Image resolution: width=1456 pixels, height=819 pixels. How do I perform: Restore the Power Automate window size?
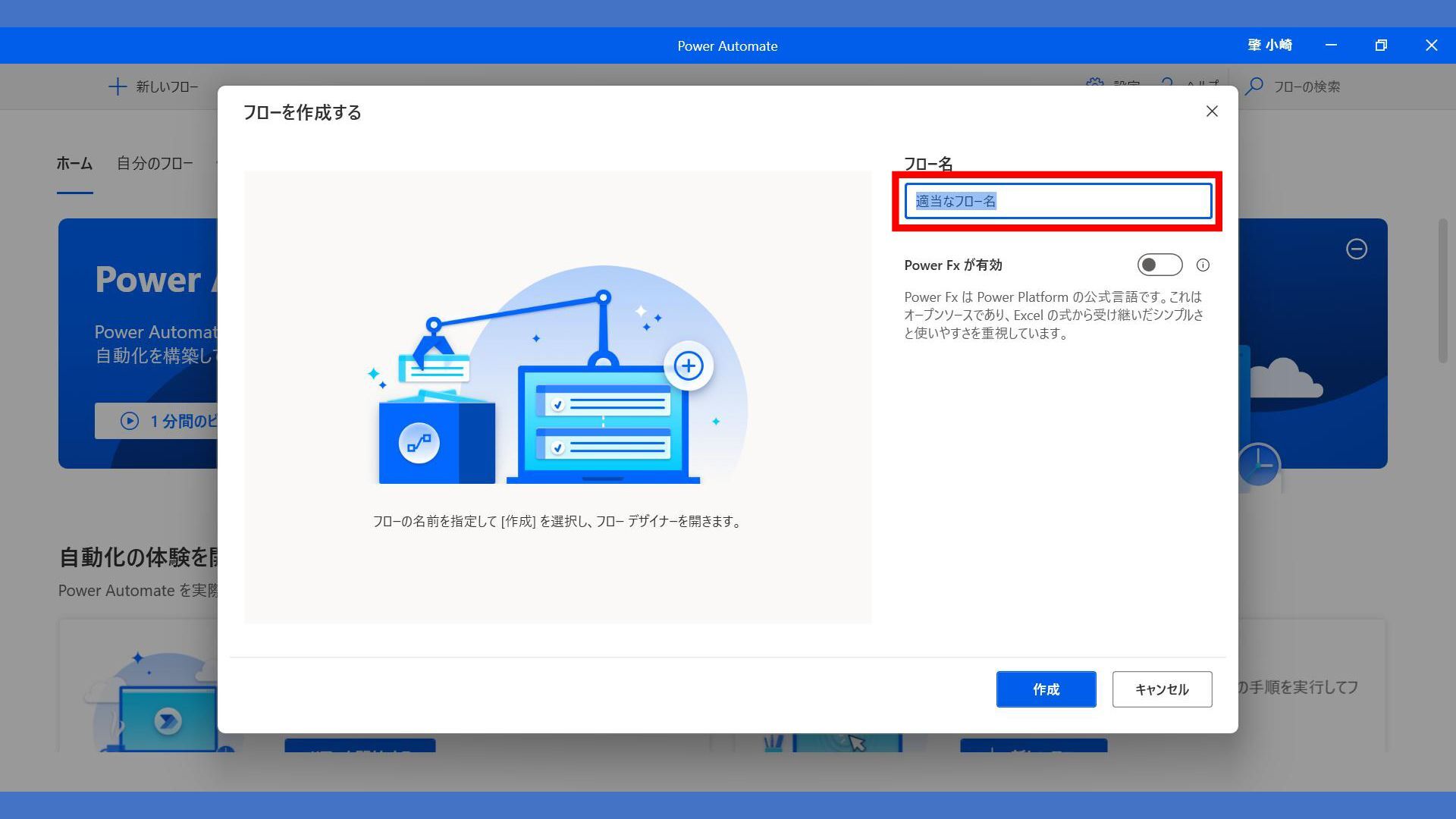tap(1381, 45)
